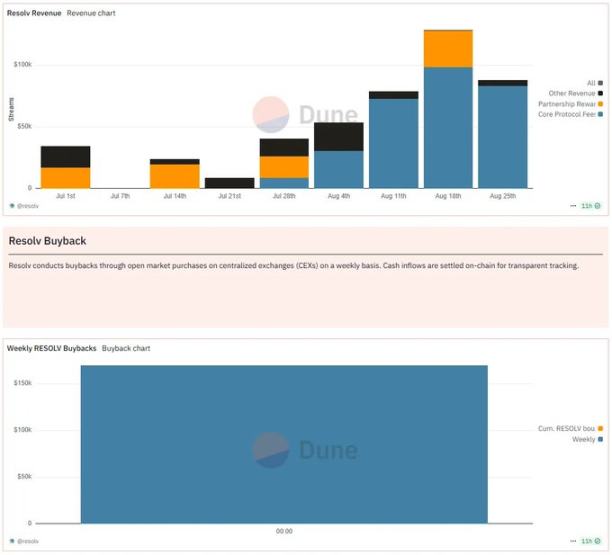Click the @resolv author avatar under revenue chart
612x555 pixels.
(x=12, y=205)
